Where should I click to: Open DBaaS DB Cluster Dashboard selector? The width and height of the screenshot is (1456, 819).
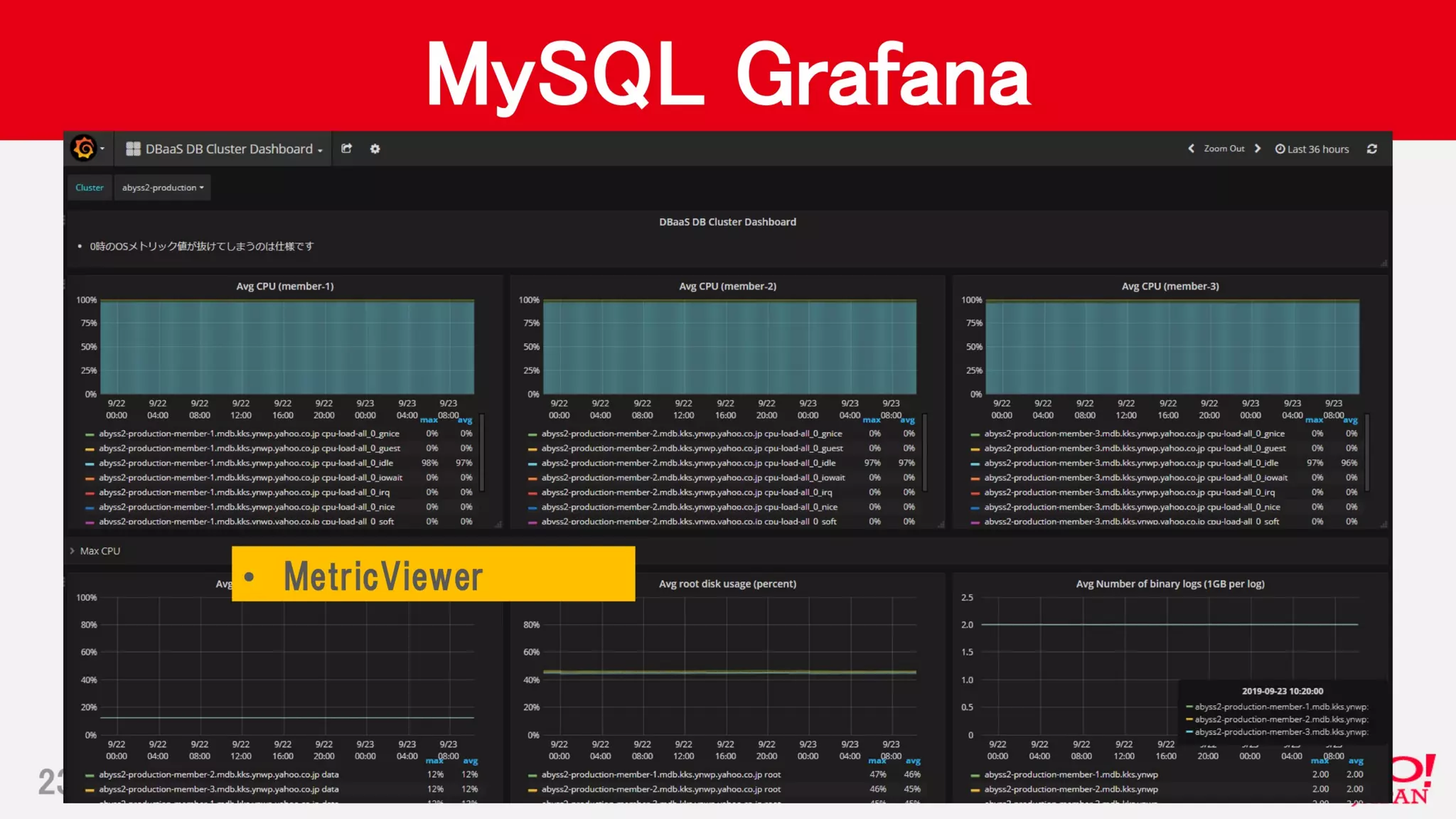pyautogui.click(x=229, y=149)
